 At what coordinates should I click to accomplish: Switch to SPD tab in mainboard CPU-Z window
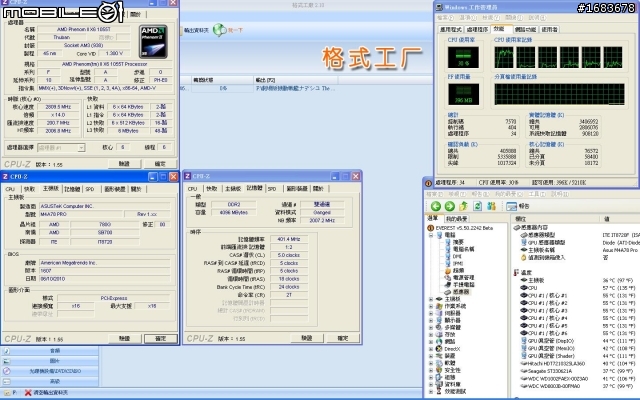click(90, 189)
